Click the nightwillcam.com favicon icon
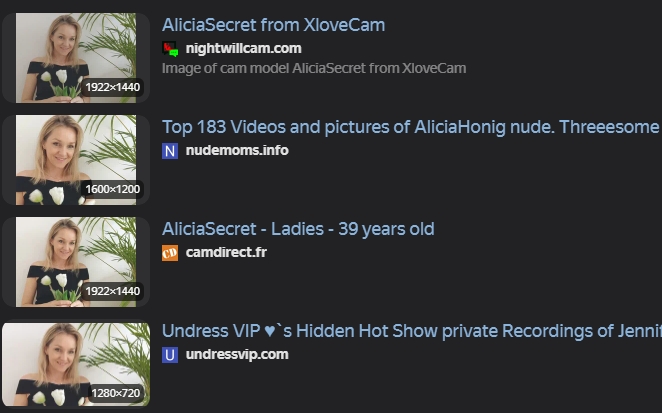The width and height of the screenshot is (662, 413). [x=170, y=49]
